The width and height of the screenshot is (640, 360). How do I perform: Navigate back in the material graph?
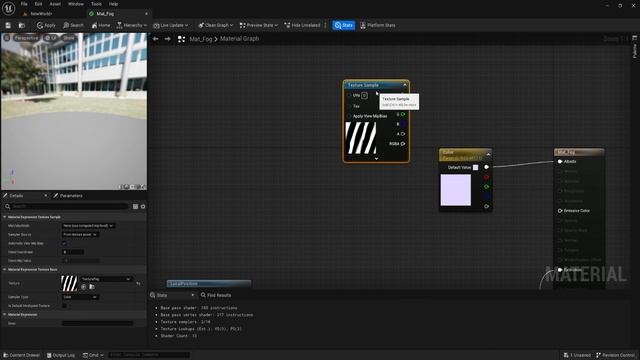tap(156, 39)
